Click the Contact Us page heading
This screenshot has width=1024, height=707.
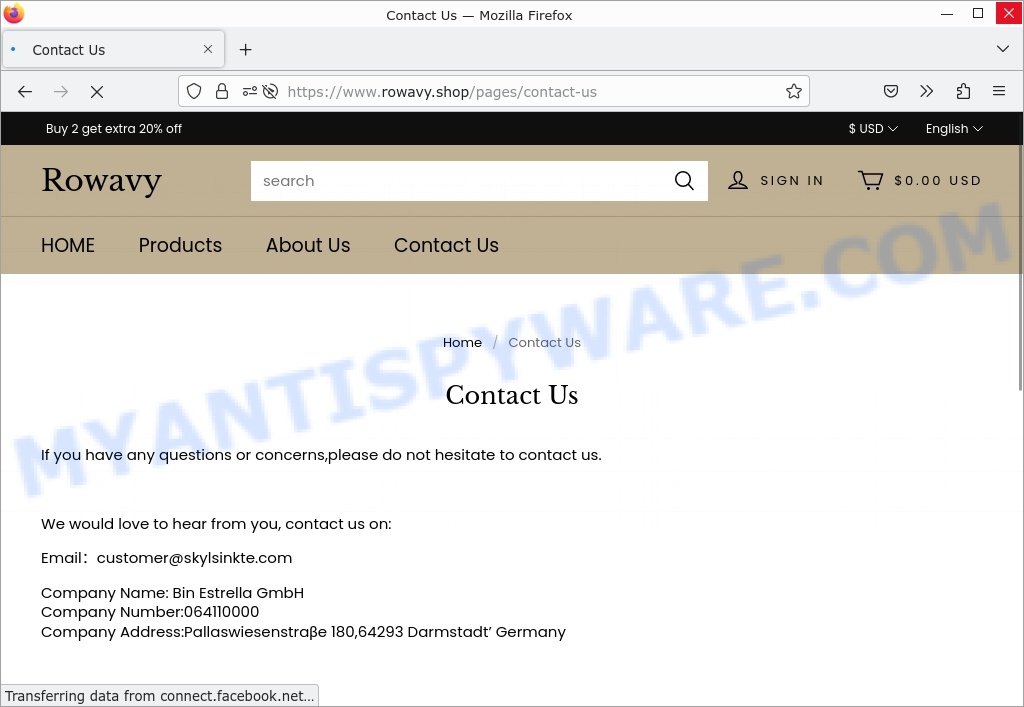pyautogui.click(x=512, y=395)
